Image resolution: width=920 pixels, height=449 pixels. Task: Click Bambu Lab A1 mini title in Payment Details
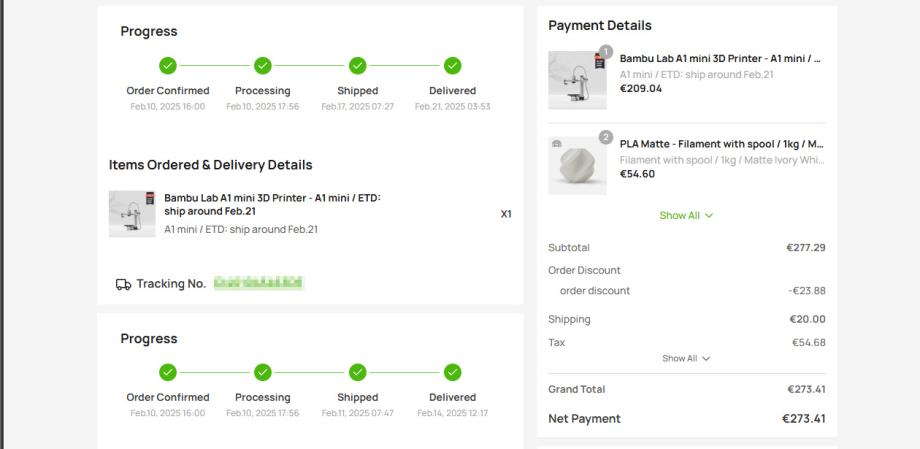pyautogui.click(x=720, y=58)
